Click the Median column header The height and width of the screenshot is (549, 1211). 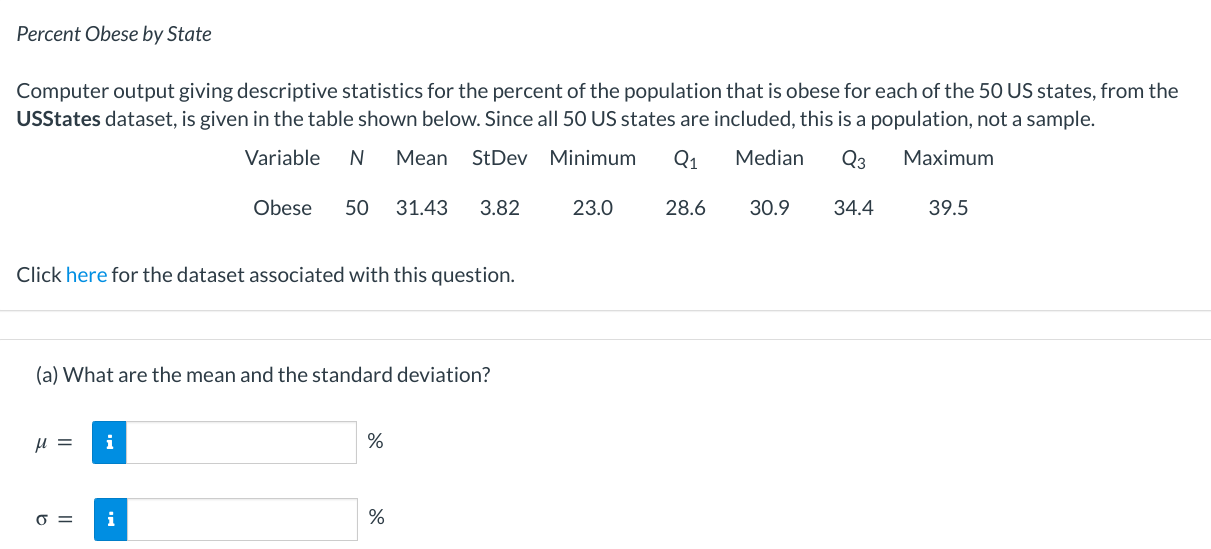pyautogui.click(x=769, y=158)
